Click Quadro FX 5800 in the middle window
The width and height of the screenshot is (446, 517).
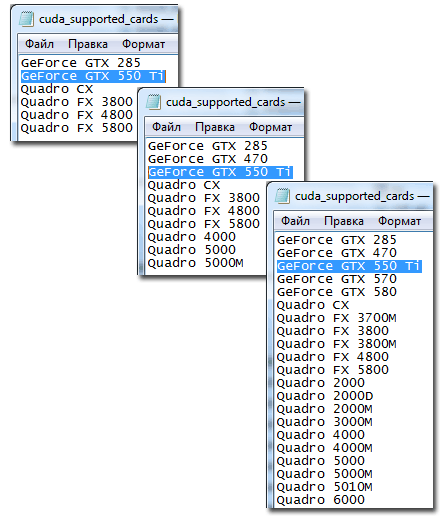pyautogui.click(x=204, y=224)
